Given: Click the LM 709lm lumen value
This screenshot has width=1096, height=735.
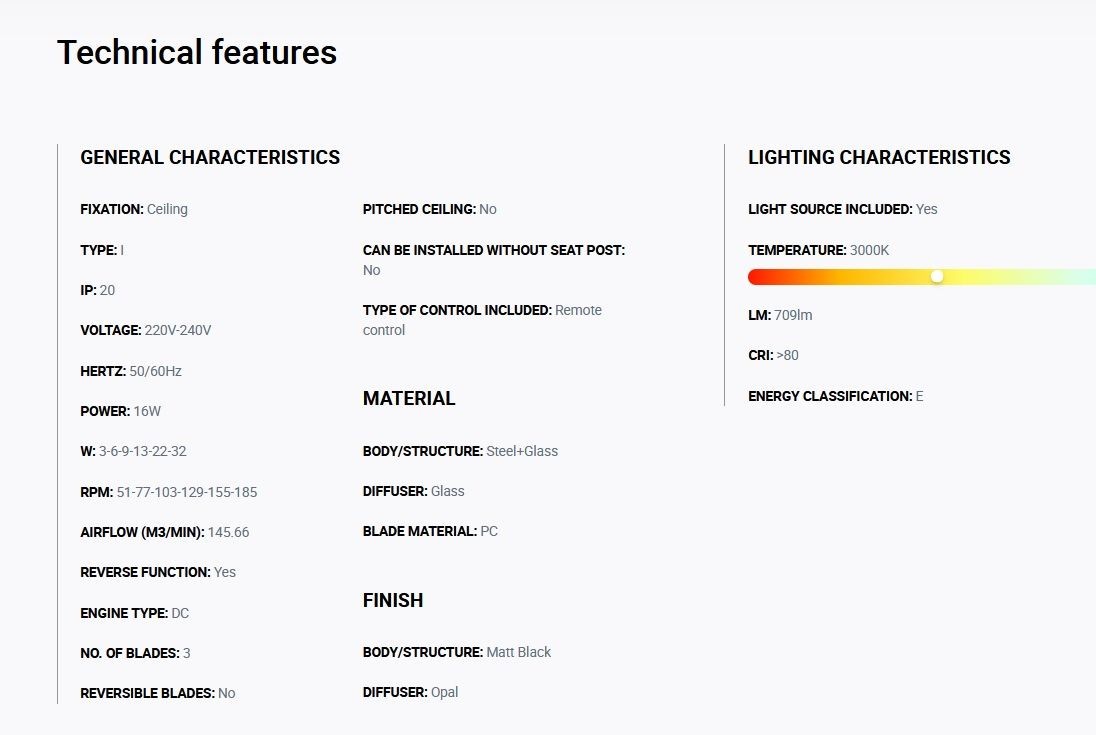Looking at the screenshot, I should point(793,315).
